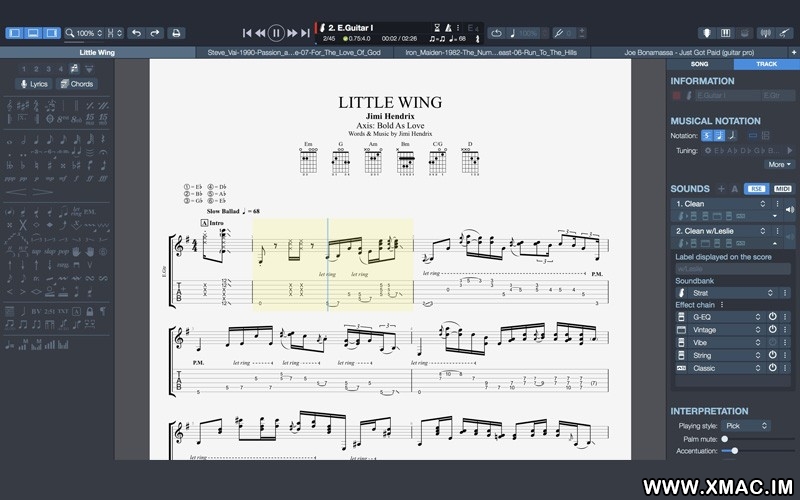
Task: Toggle the left edition palette panel
Action: point(15,33)
